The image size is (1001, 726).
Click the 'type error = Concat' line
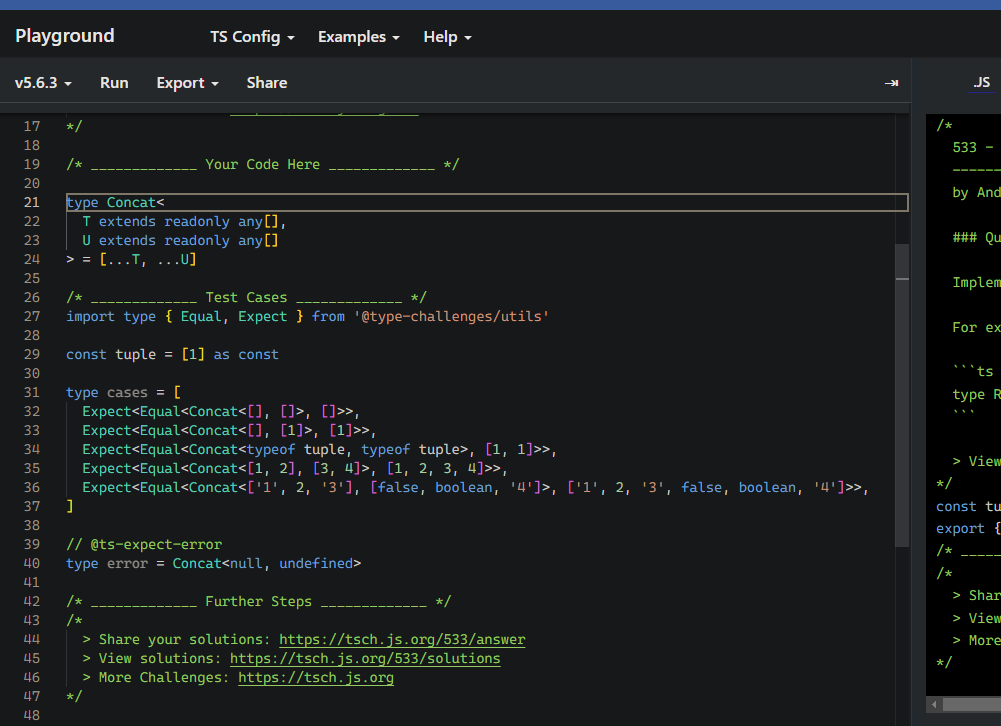[x=213, y=564]
